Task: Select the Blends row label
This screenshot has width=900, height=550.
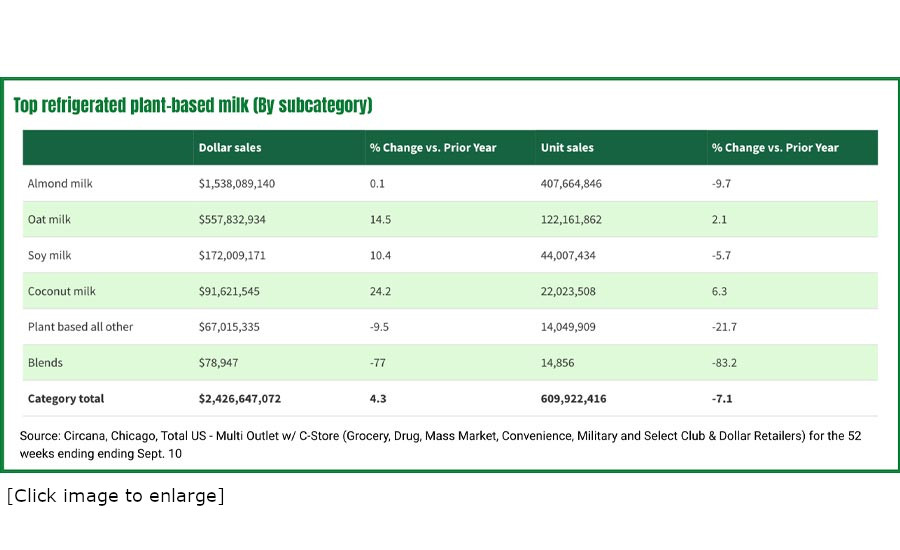Action: click(x=46, y=363)
